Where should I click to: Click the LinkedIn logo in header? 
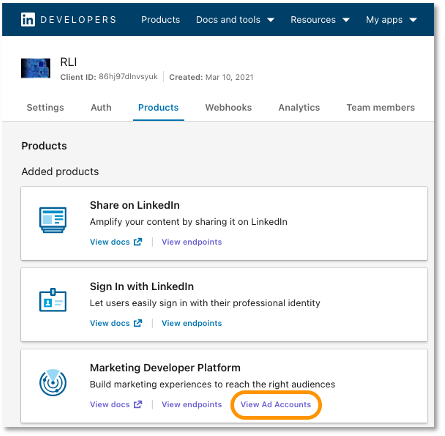28,20
